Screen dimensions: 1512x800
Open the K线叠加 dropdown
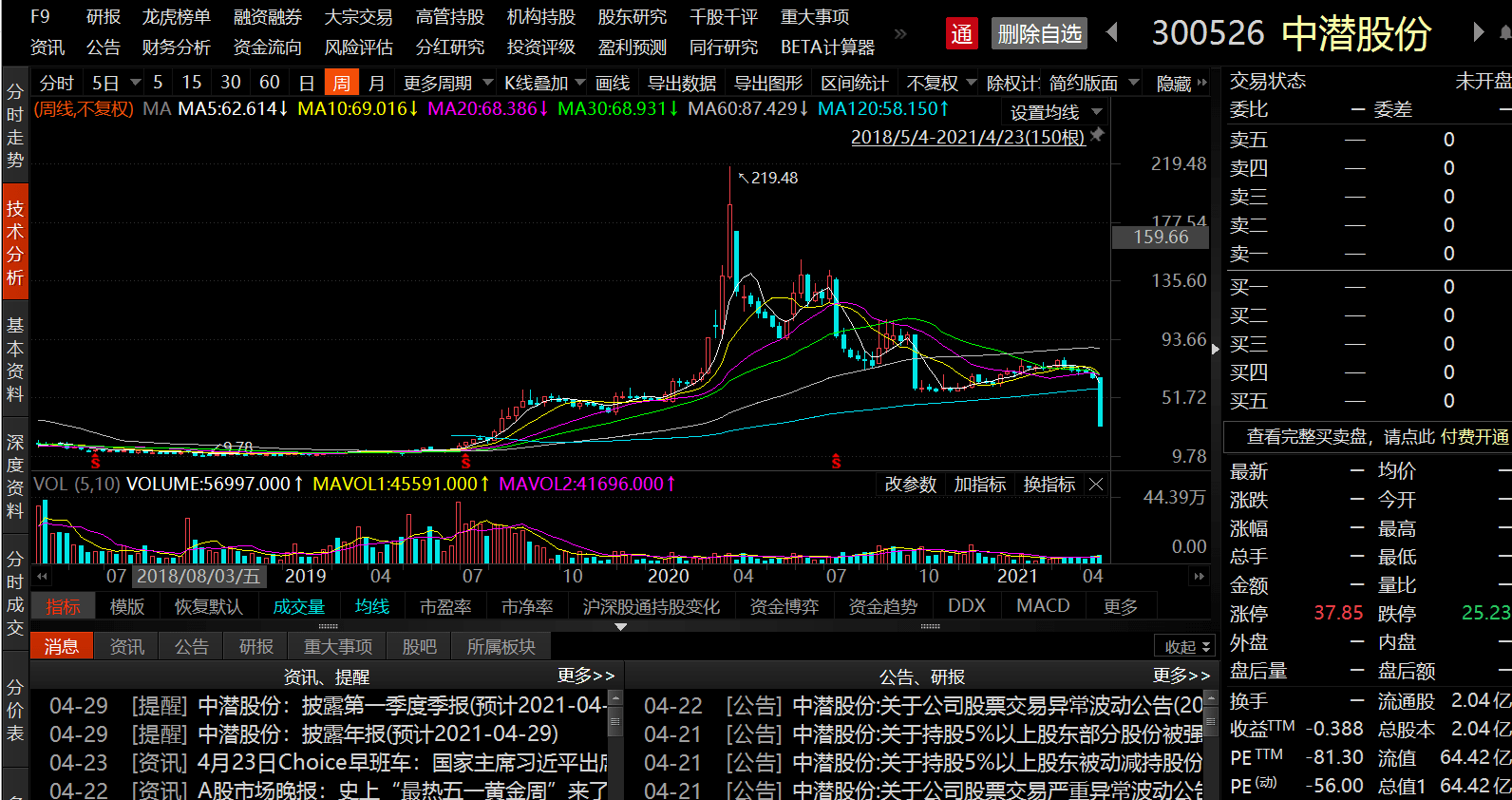(580, 83)
